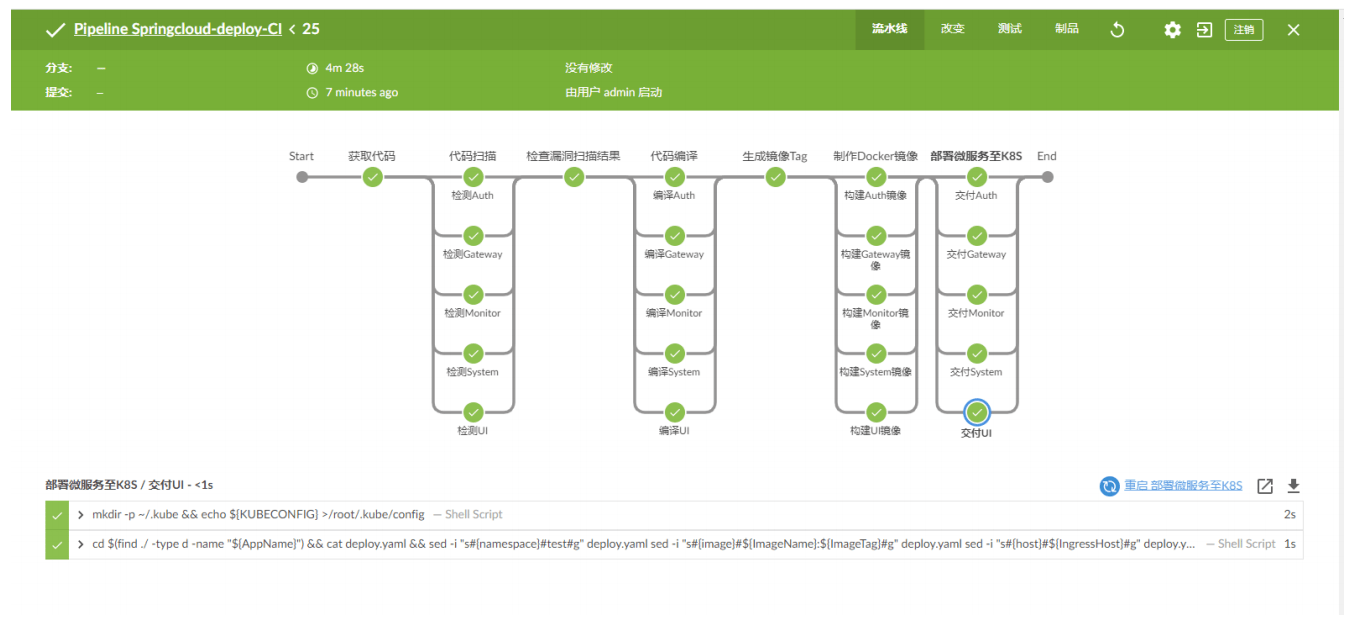The image size is (1346, 627).
Task: Download the step log file
Action: [x=1293, y=486]
